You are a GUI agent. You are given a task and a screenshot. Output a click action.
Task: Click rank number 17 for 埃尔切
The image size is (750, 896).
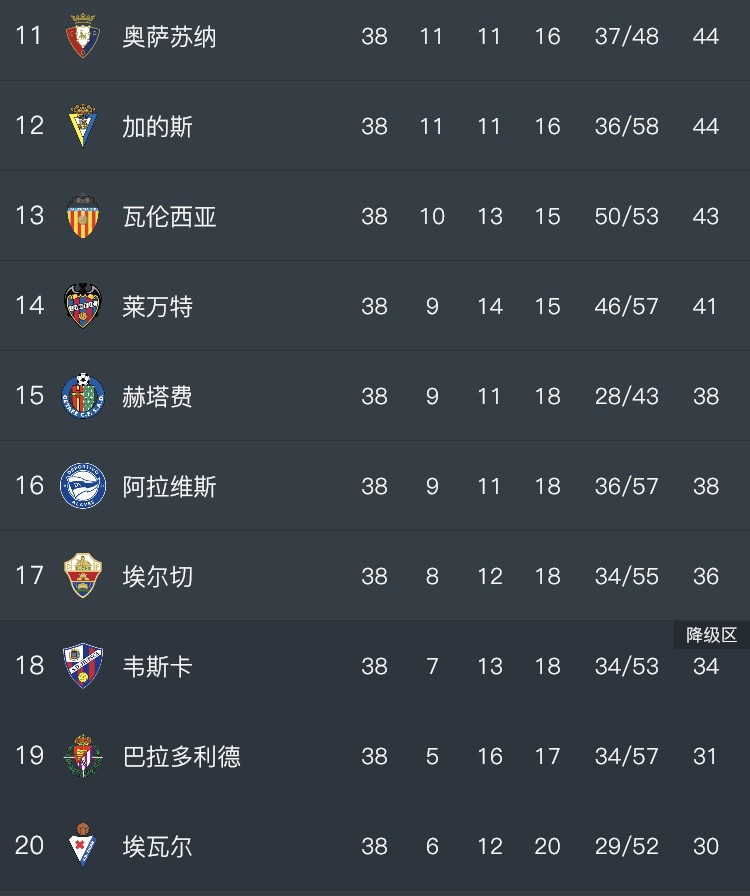(29, 576)
